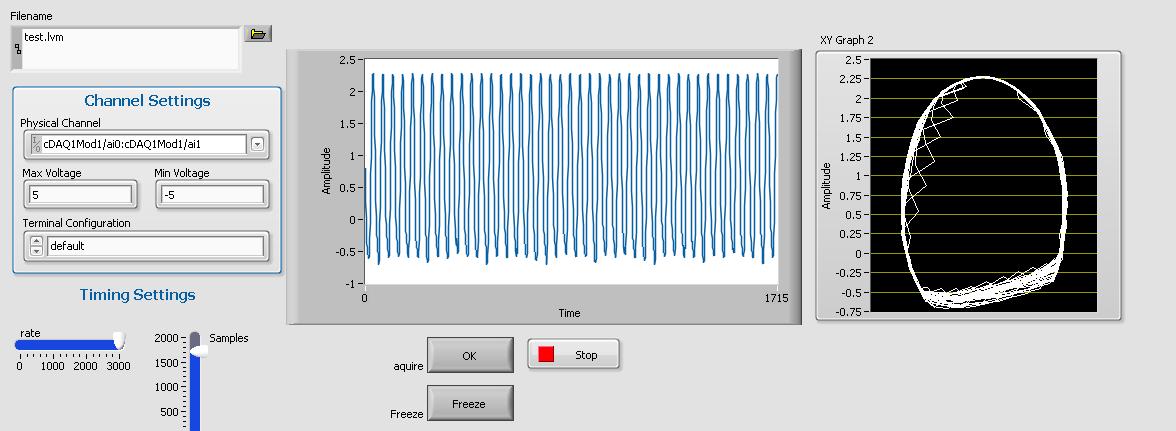Click the Time axis label on waveform graph
The width and height of the screenshot is (1176, 431).
coord(569,313)
